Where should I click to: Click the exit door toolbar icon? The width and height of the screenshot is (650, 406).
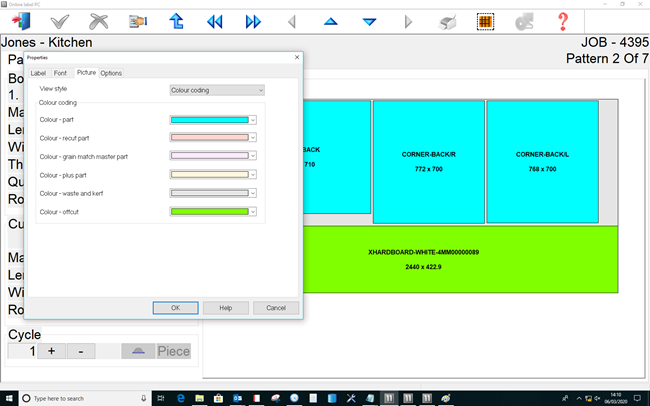[x=21, y=20]
